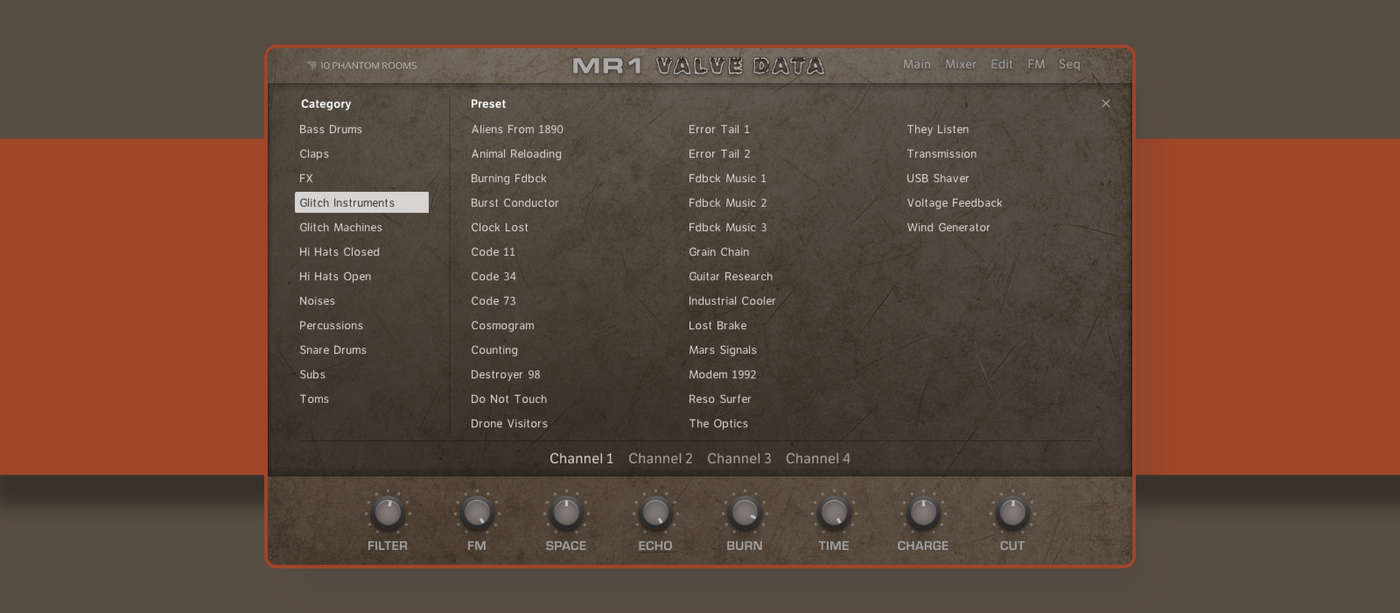
Task: Click the SPACE knob
Action: click(x=566, y=513)
